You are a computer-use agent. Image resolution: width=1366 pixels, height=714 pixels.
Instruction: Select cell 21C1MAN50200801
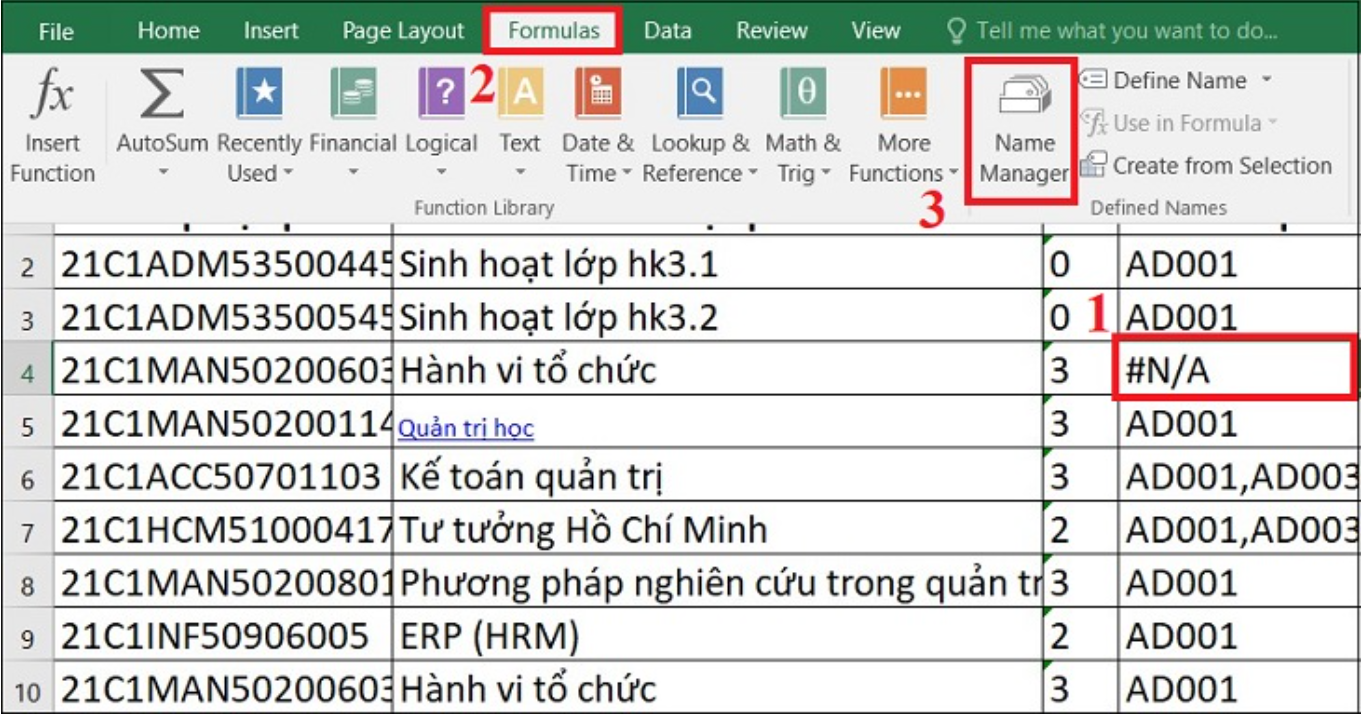(223, 583)
